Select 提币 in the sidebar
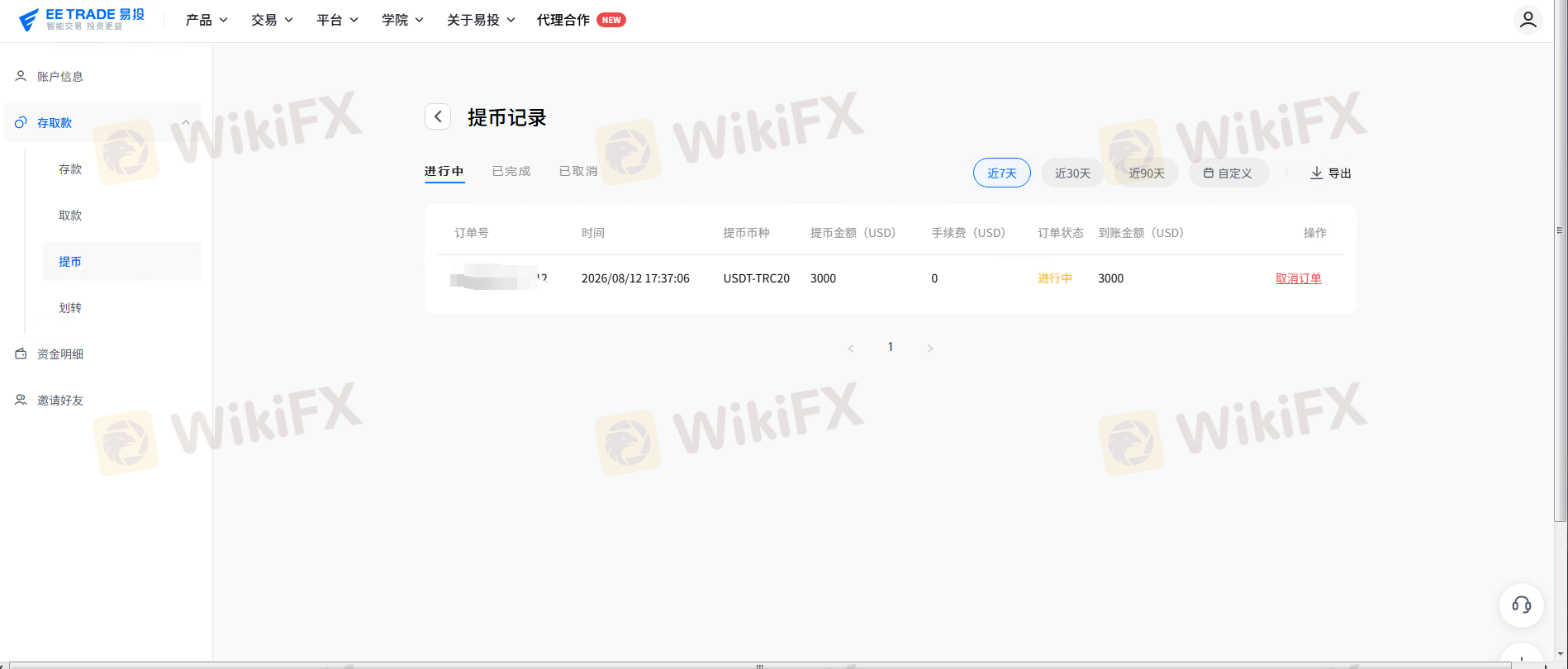Viewport: 1568px width, 669px height. click(x=122, y=261)
